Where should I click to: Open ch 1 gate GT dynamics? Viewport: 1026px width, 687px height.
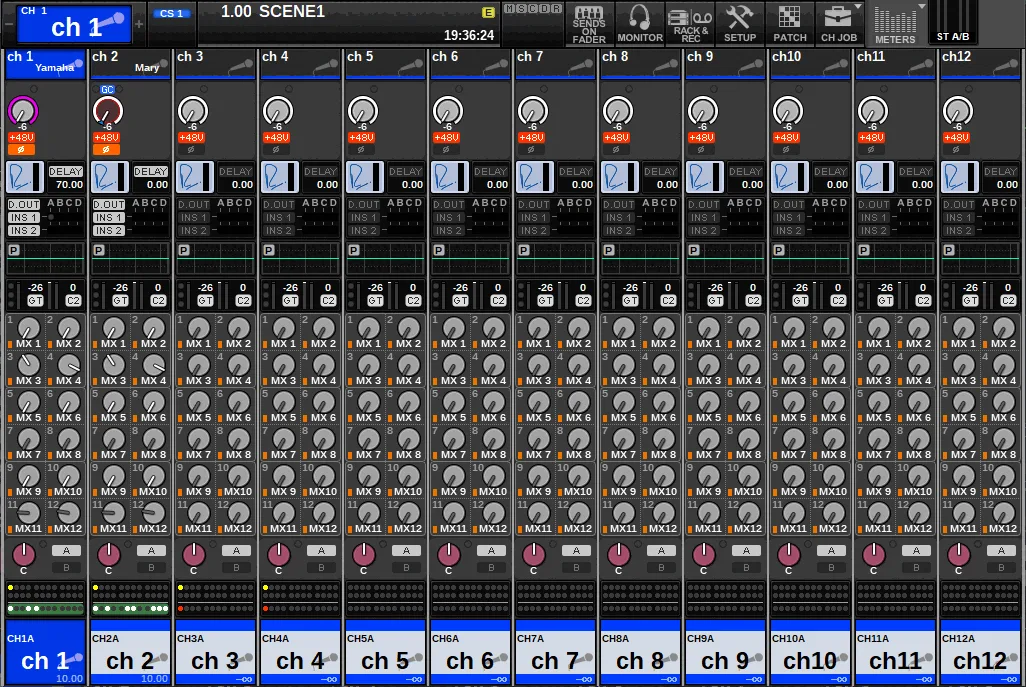pyautogui.click(x=35, y=300)
